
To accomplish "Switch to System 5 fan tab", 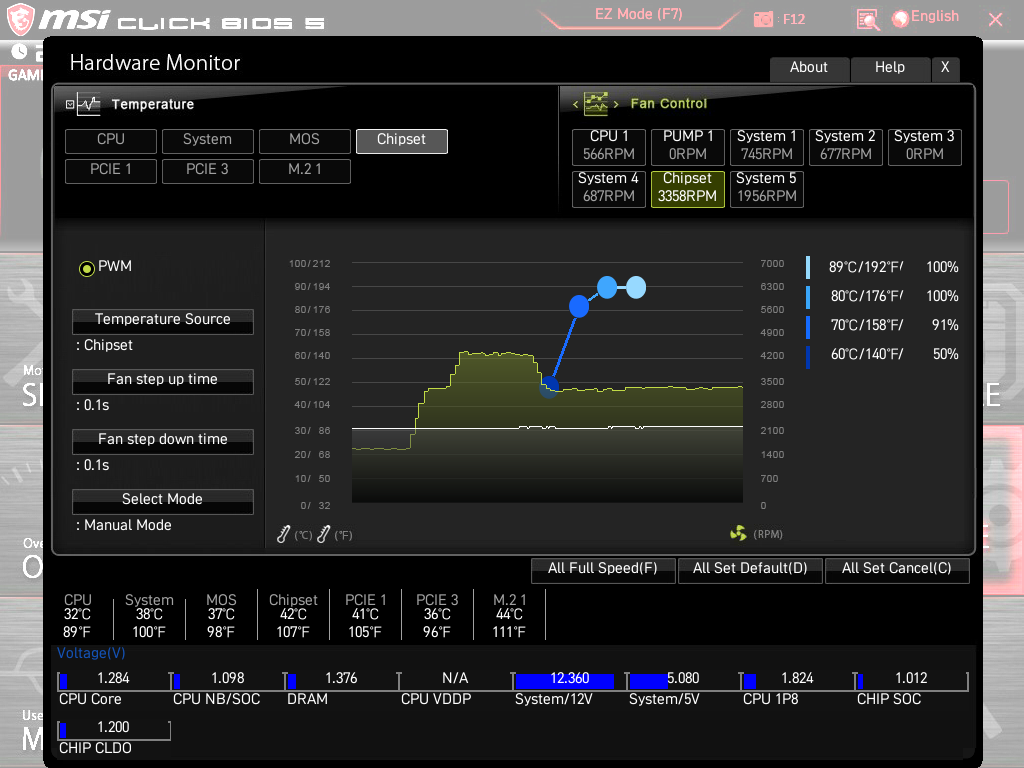I will (x=767, y=189).
